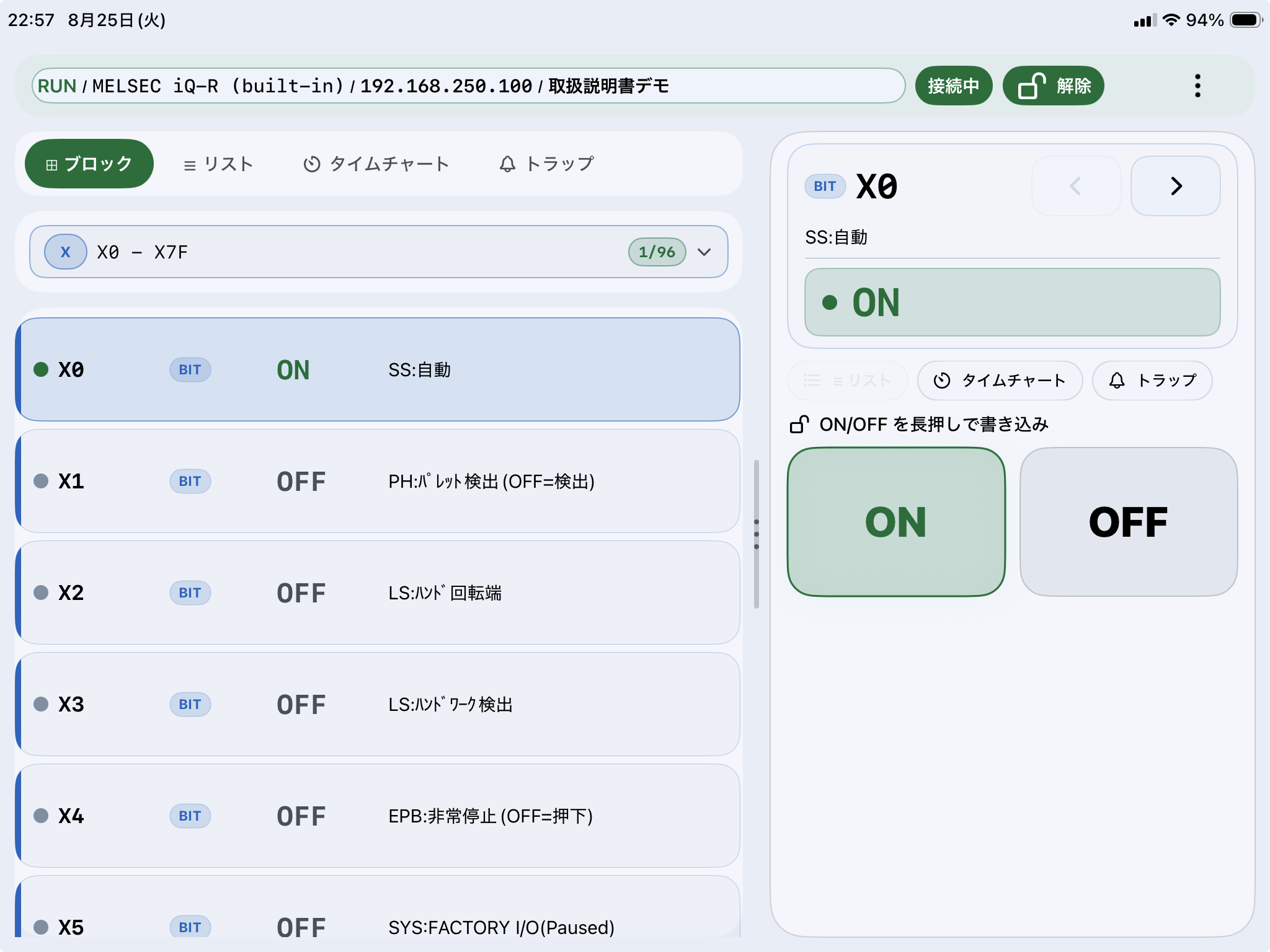
Task: Write ON using the large ON button
Action: pyautogui.click(x=896, y=522)
